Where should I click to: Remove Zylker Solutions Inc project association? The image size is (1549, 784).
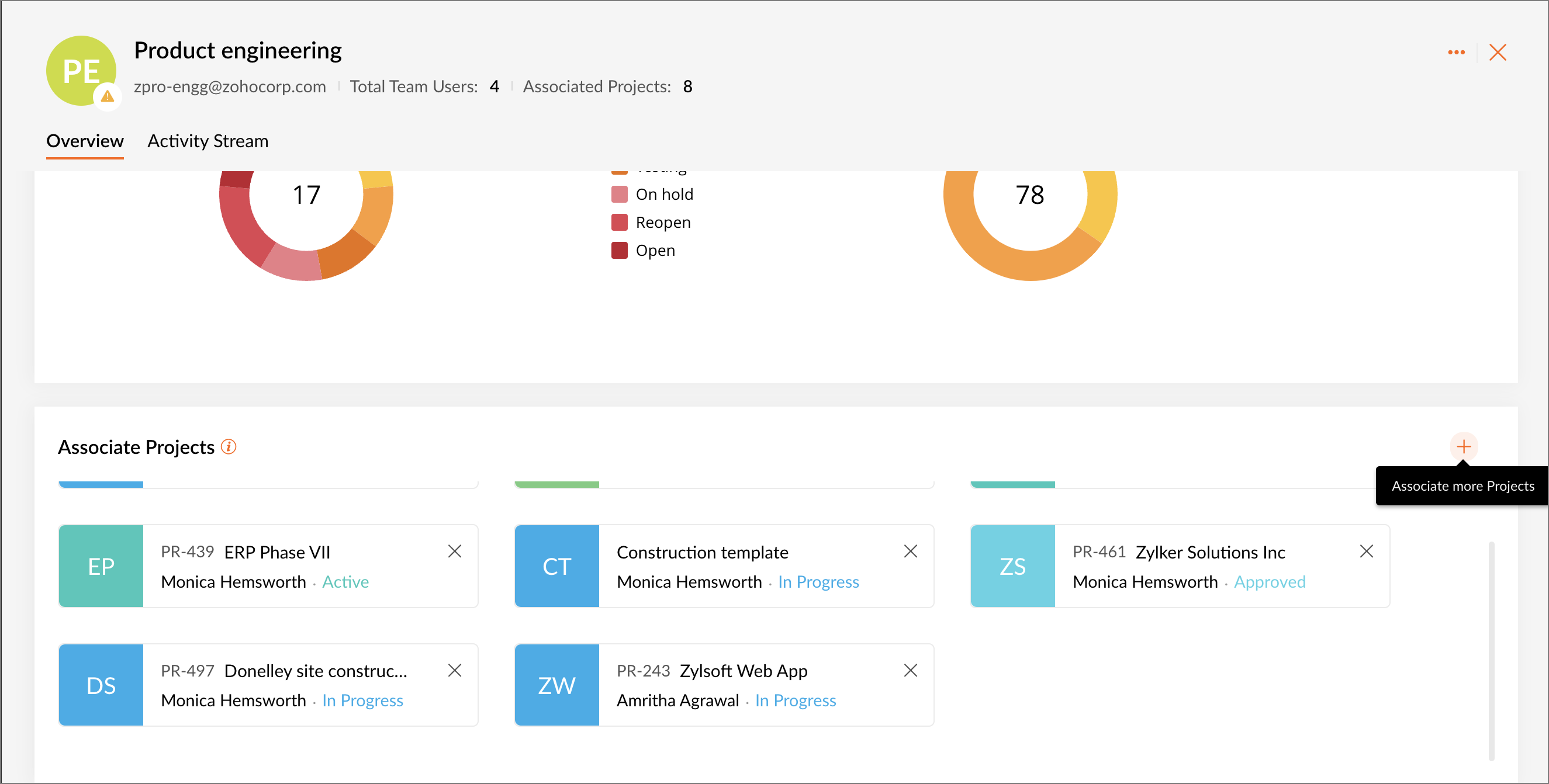[x=1366, y=551]
